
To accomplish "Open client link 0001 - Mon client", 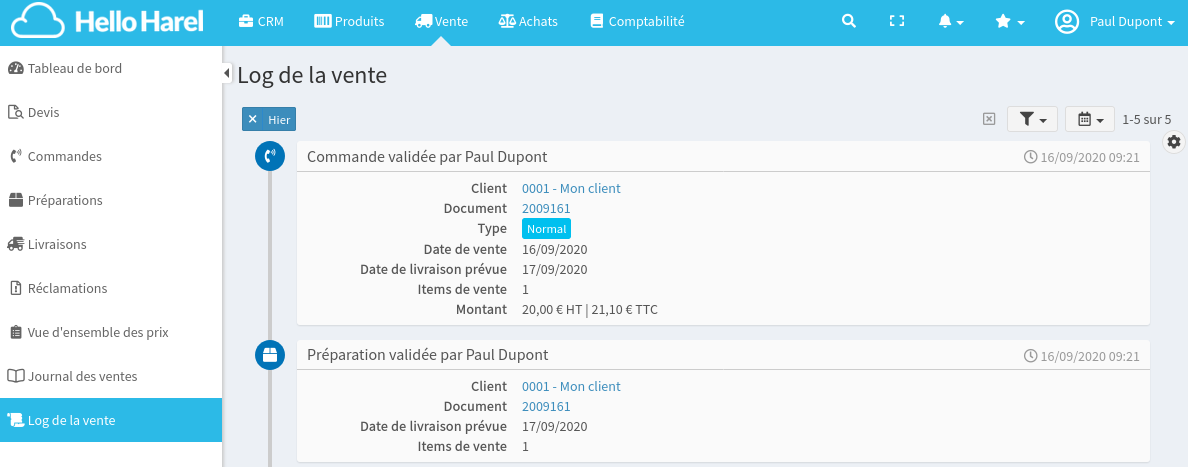I will tap(571, 188).
